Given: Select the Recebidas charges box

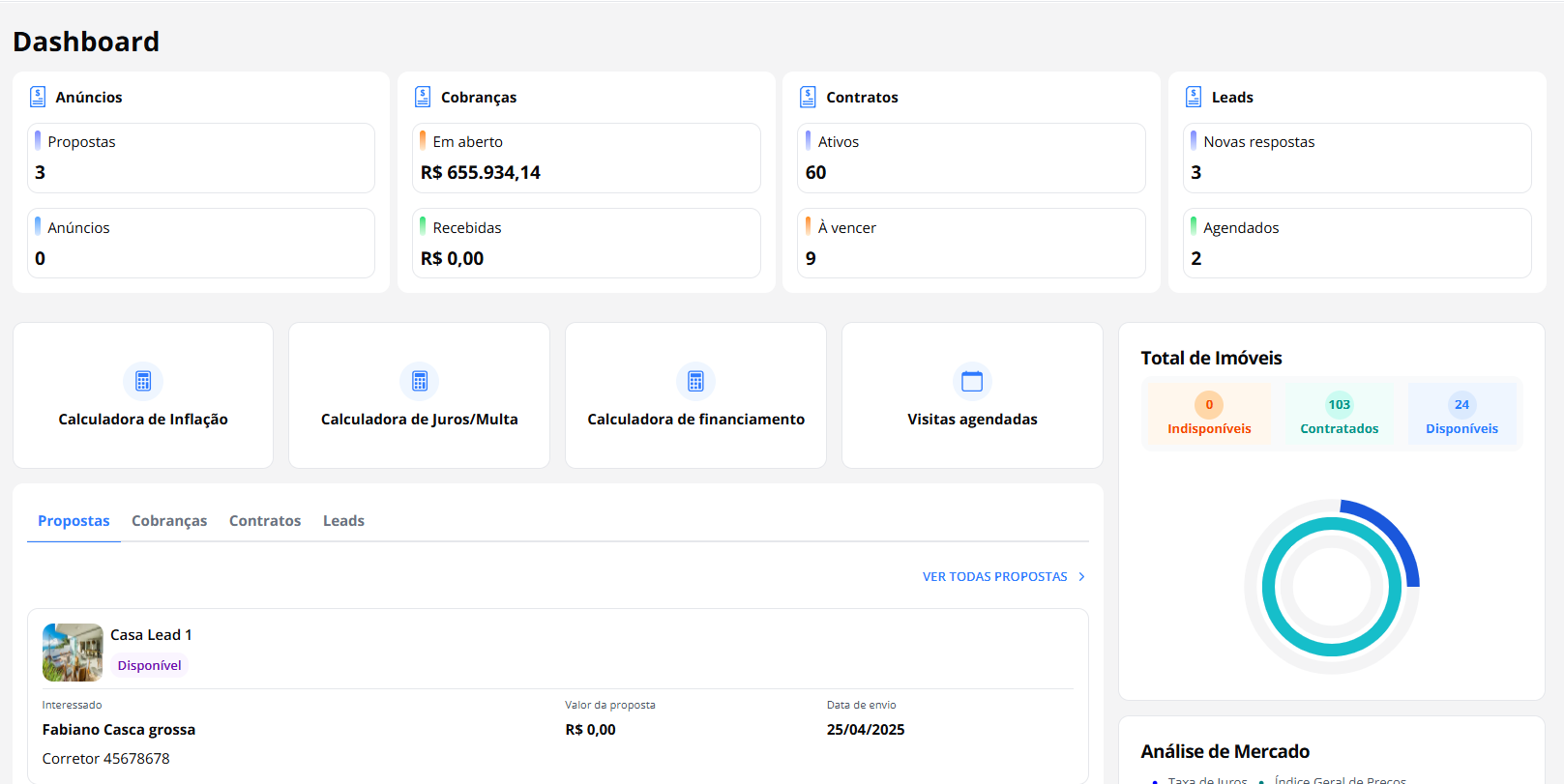Looking at the screenshot, I should pos(586,244).
